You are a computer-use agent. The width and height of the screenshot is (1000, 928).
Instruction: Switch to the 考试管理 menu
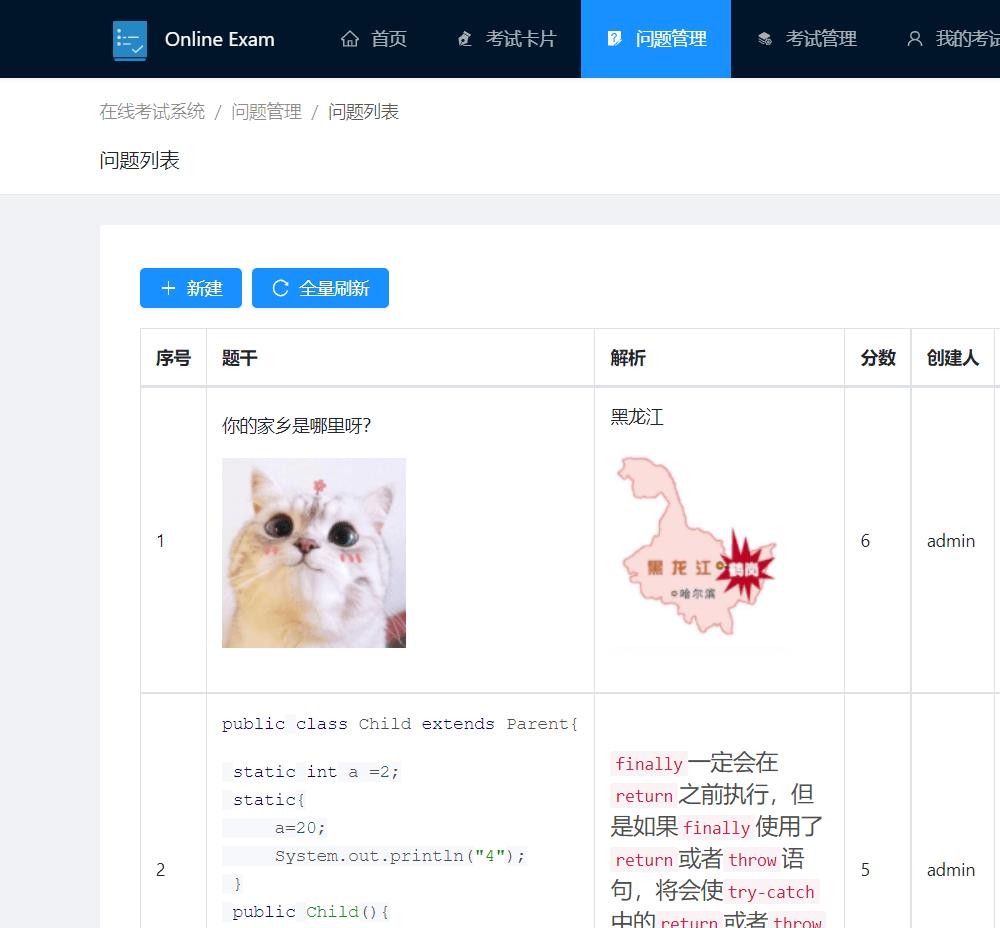821,39
